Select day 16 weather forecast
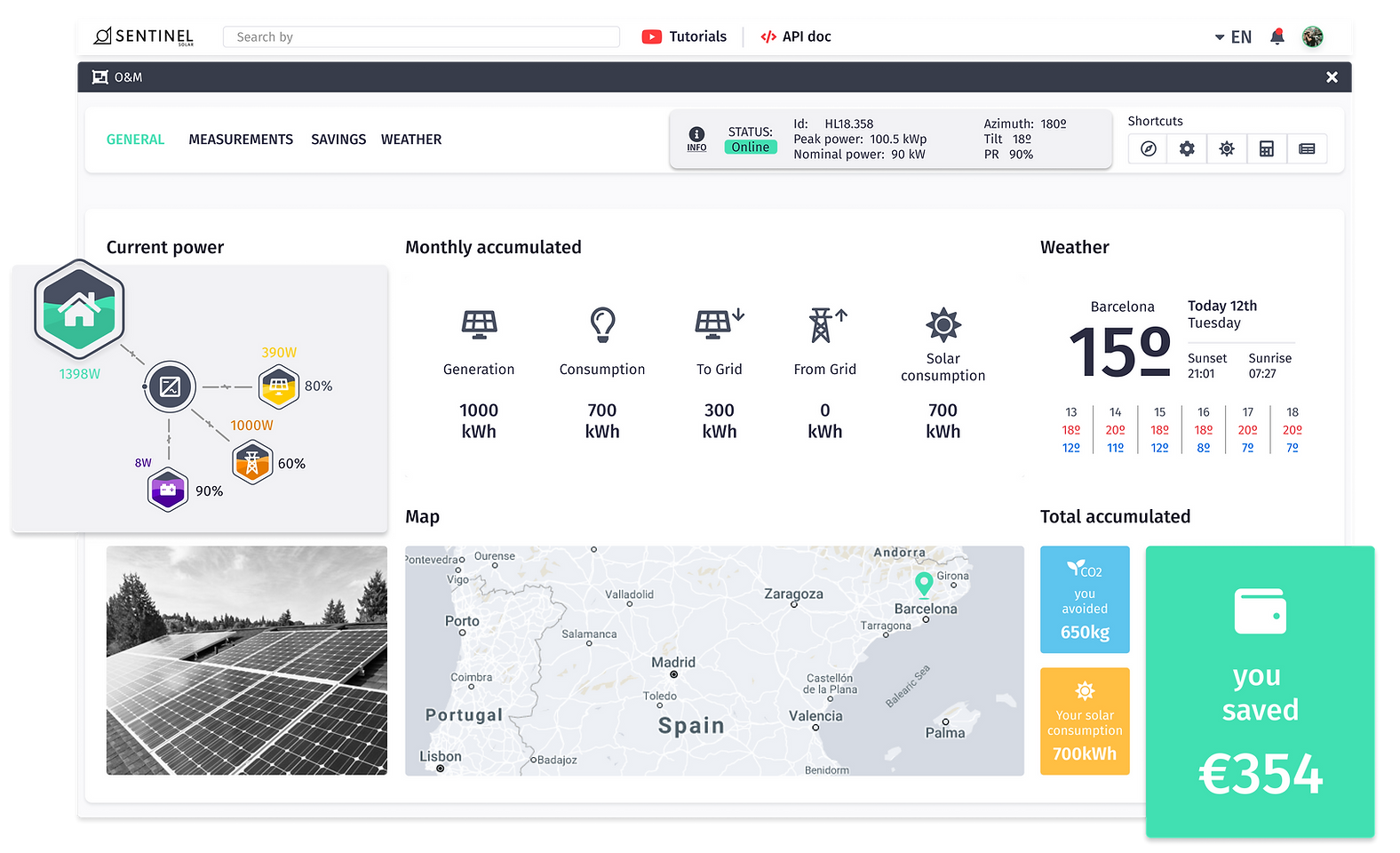 [1204, 430]
